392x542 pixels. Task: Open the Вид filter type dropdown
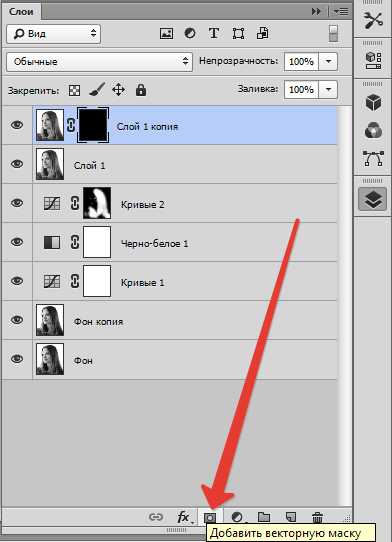click(x=54, y=34)
